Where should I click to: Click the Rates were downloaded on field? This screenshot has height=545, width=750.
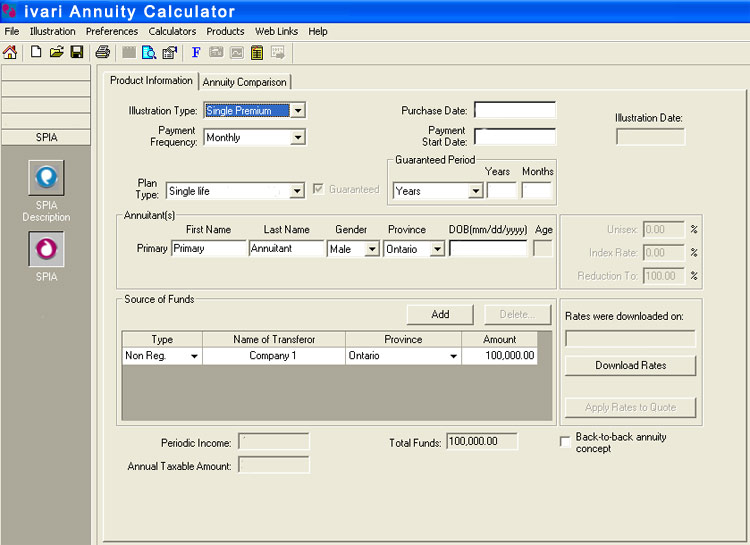pyautogui.click(x=630, y=338)
